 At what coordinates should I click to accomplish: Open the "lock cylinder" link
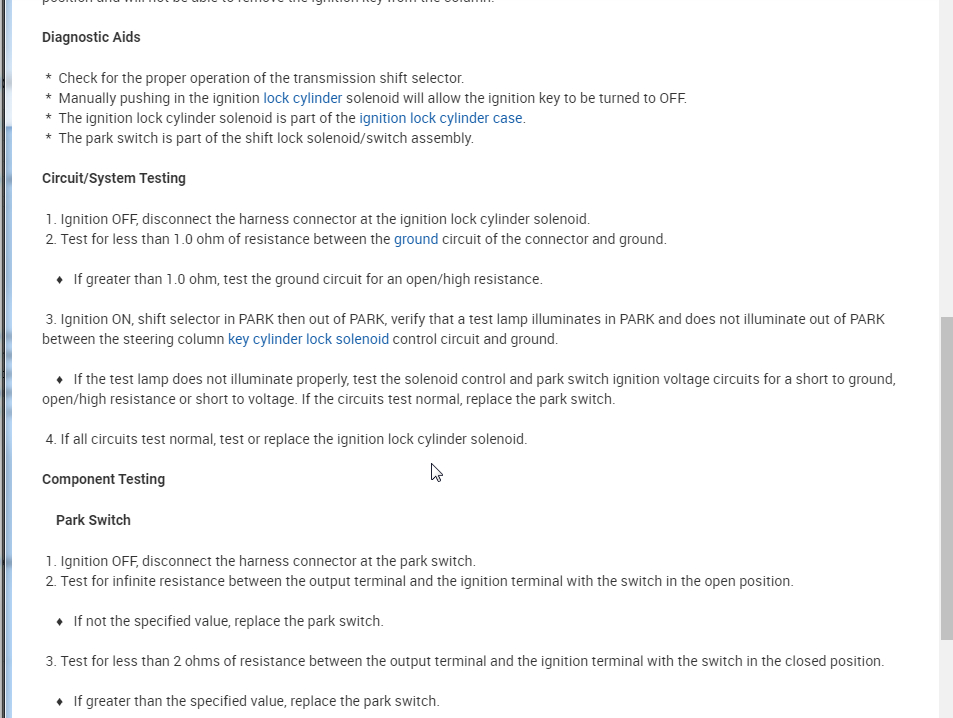(x=302, y=98)
